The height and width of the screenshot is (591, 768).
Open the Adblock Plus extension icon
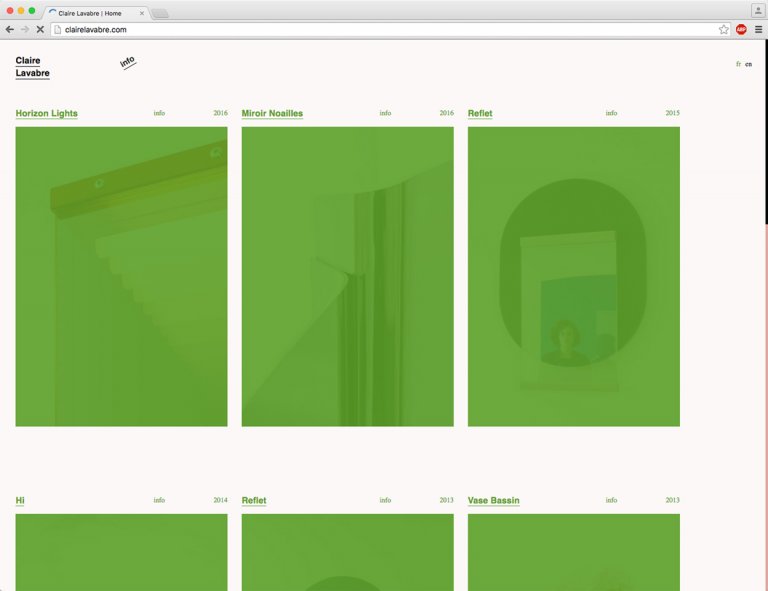click(741, 30)
